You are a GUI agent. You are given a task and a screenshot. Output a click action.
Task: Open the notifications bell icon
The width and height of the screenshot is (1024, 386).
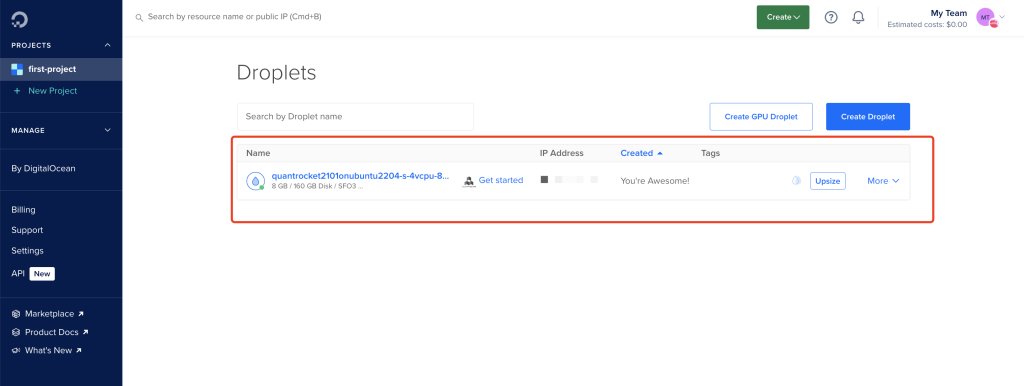[x=859, y=18]
